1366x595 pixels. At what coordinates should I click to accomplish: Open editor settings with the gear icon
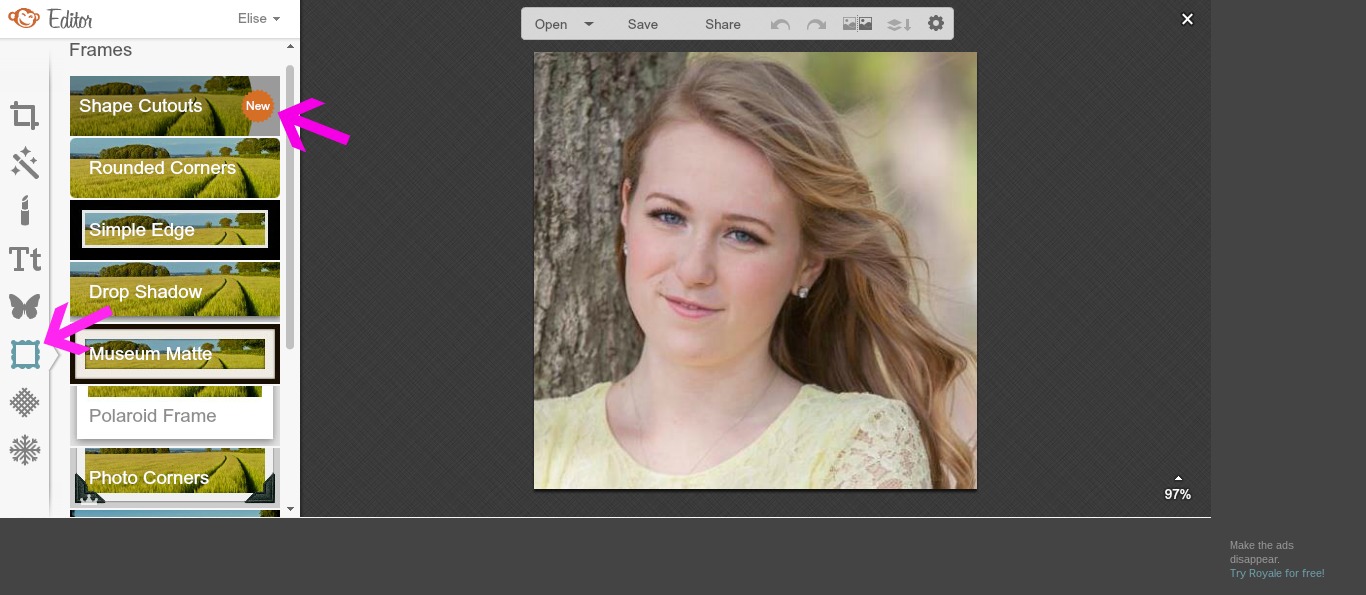click(935, 23)
